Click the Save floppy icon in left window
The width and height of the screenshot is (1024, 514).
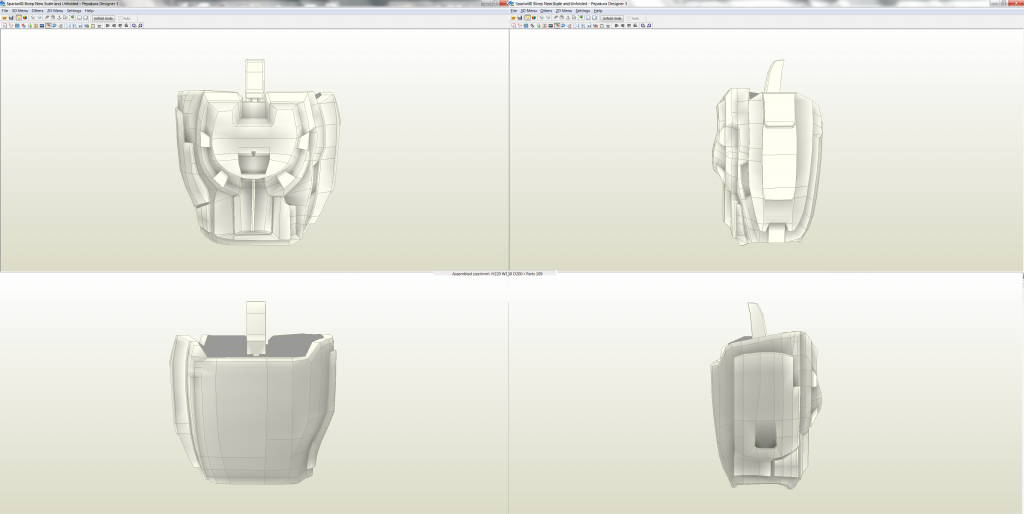[x=11, y=18]
